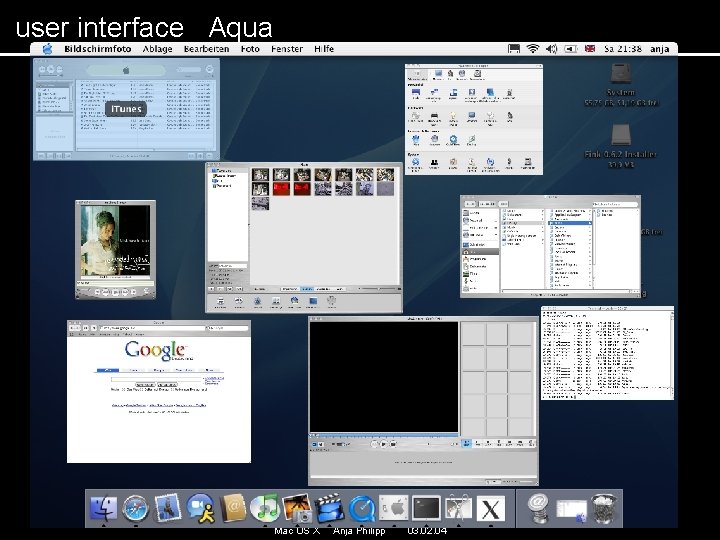The width and height of the screenshot is (720, 540).
Task: Open iPhoto camera icon in the Dock
Action: 297,508
